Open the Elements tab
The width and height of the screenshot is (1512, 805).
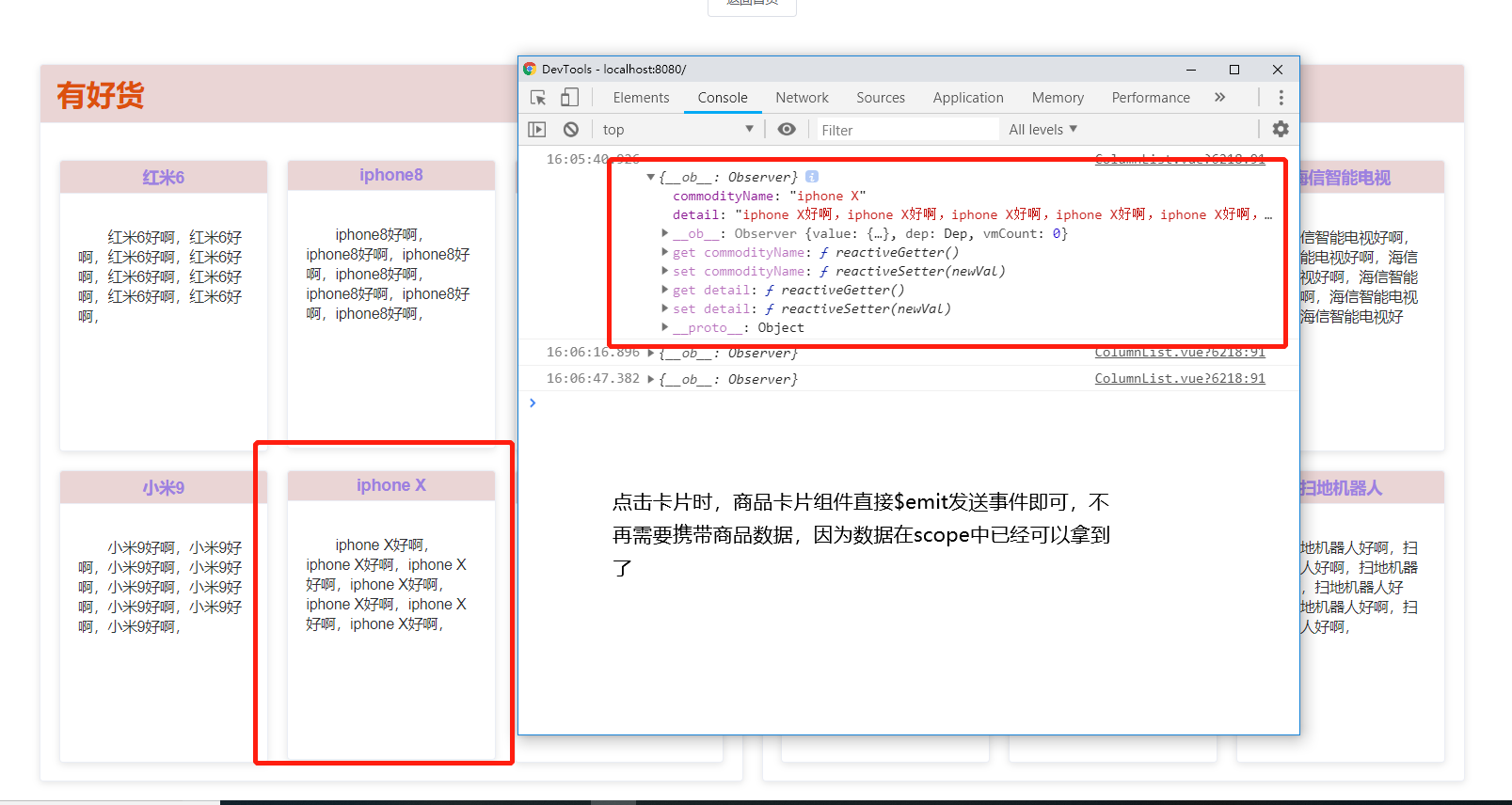(641, 98)
